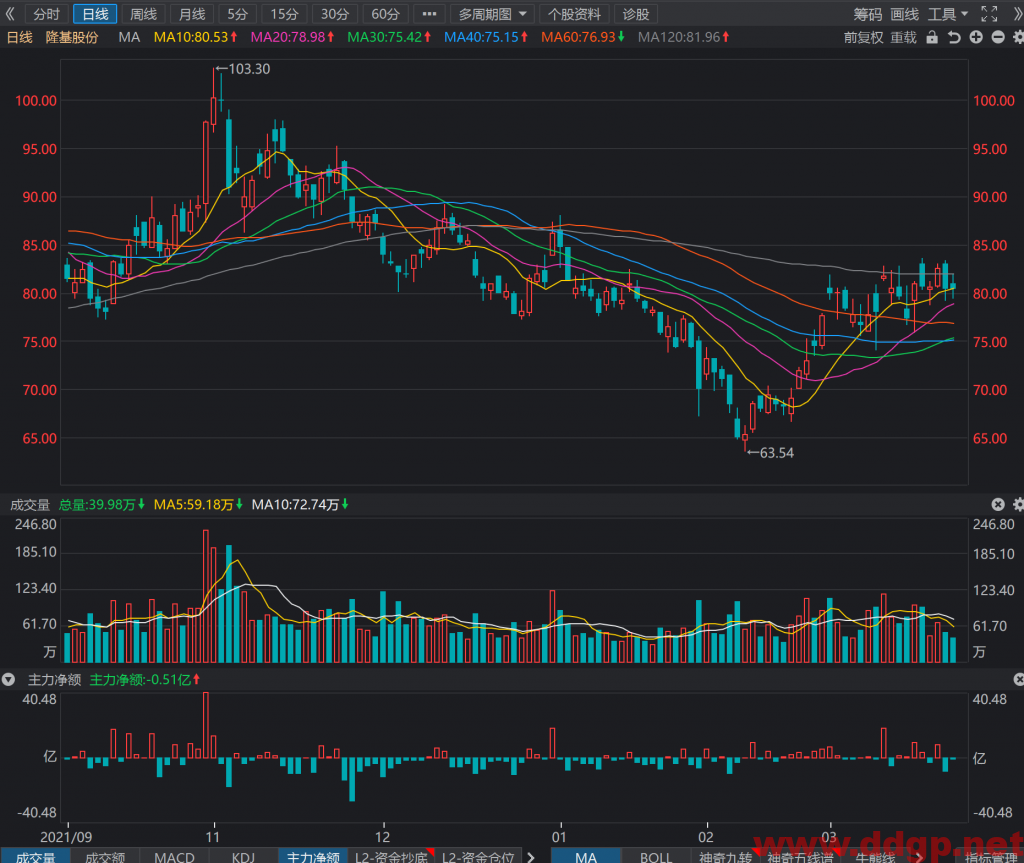Select the L2-资金抄底 indicator tab
Screen dimensions: 1024x863
coord(391,856)
